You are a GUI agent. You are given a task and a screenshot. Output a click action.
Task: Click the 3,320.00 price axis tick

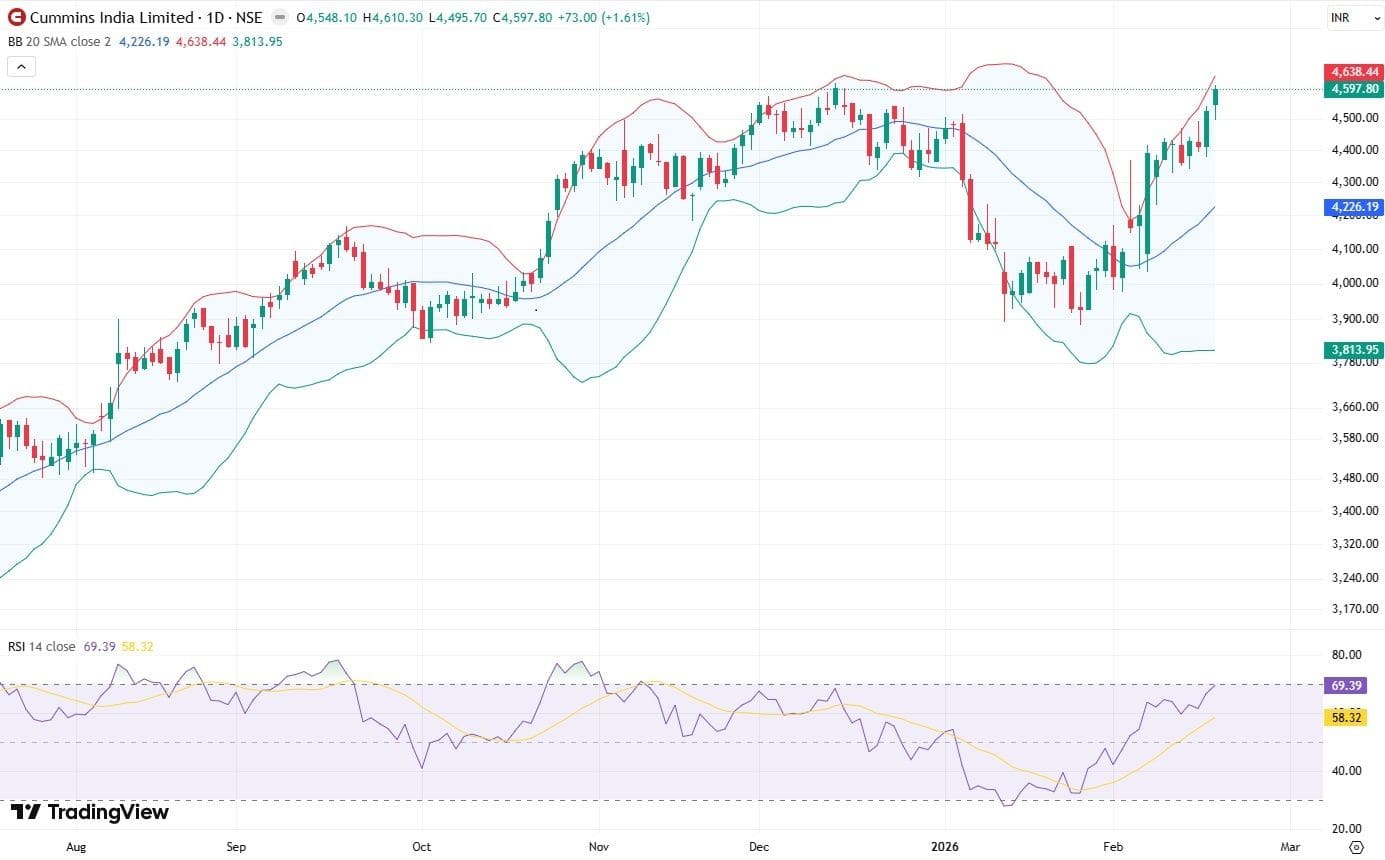pyautogui.click(x=1355, y=544)
